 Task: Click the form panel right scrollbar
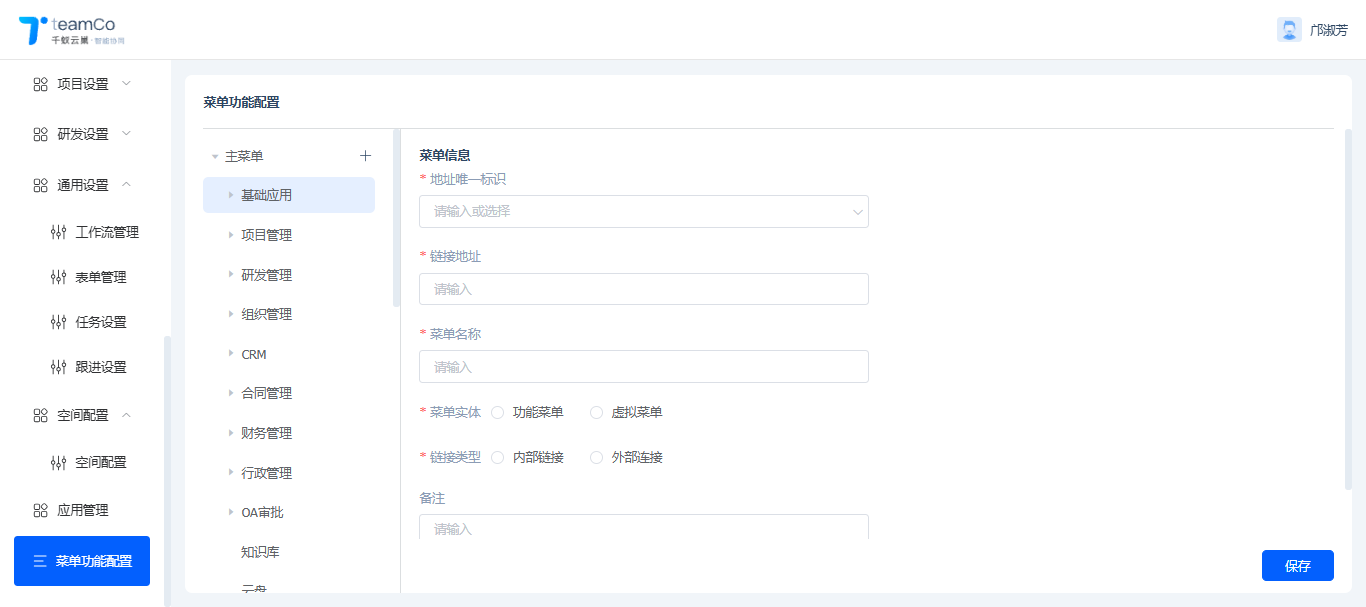tap(1348, 310)
